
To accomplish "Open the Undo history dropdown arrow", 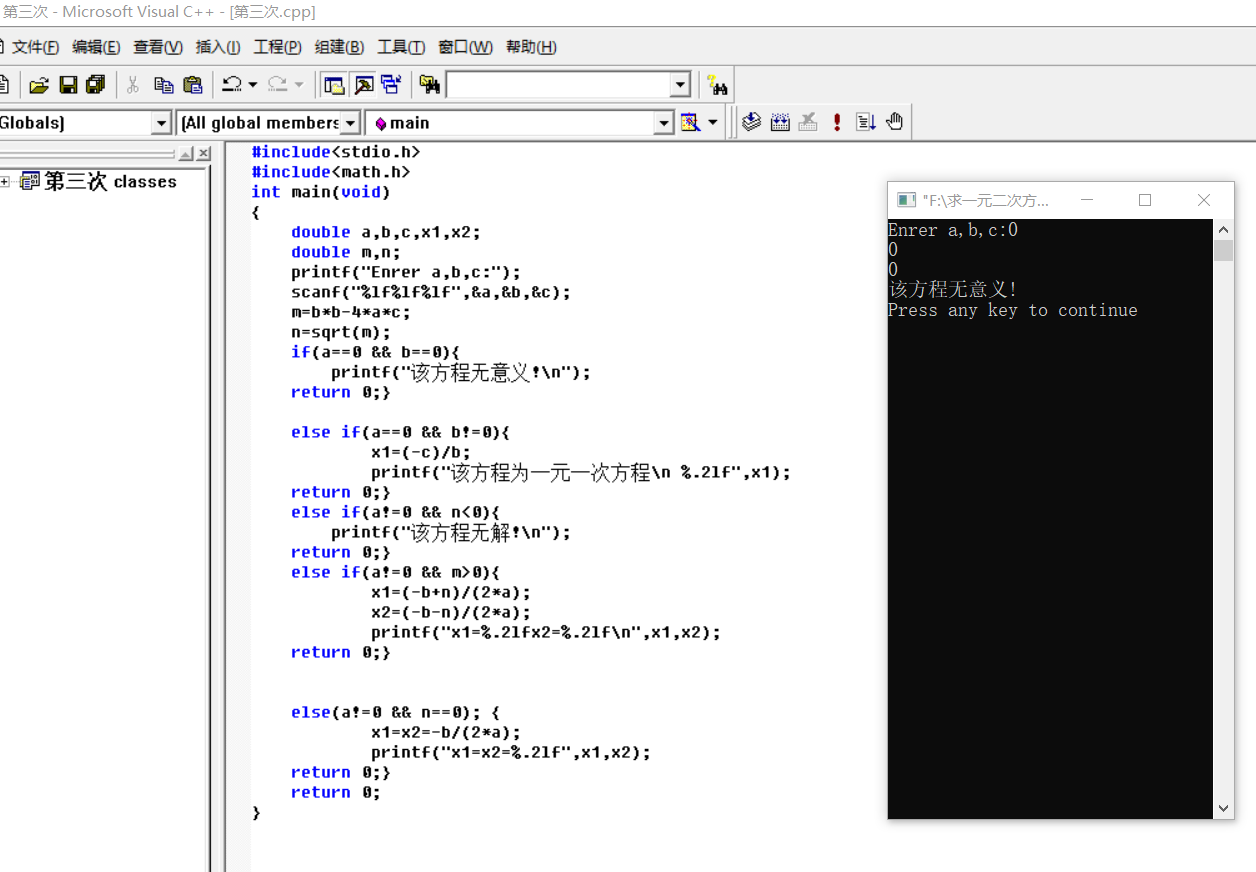I will click(252, 85).
